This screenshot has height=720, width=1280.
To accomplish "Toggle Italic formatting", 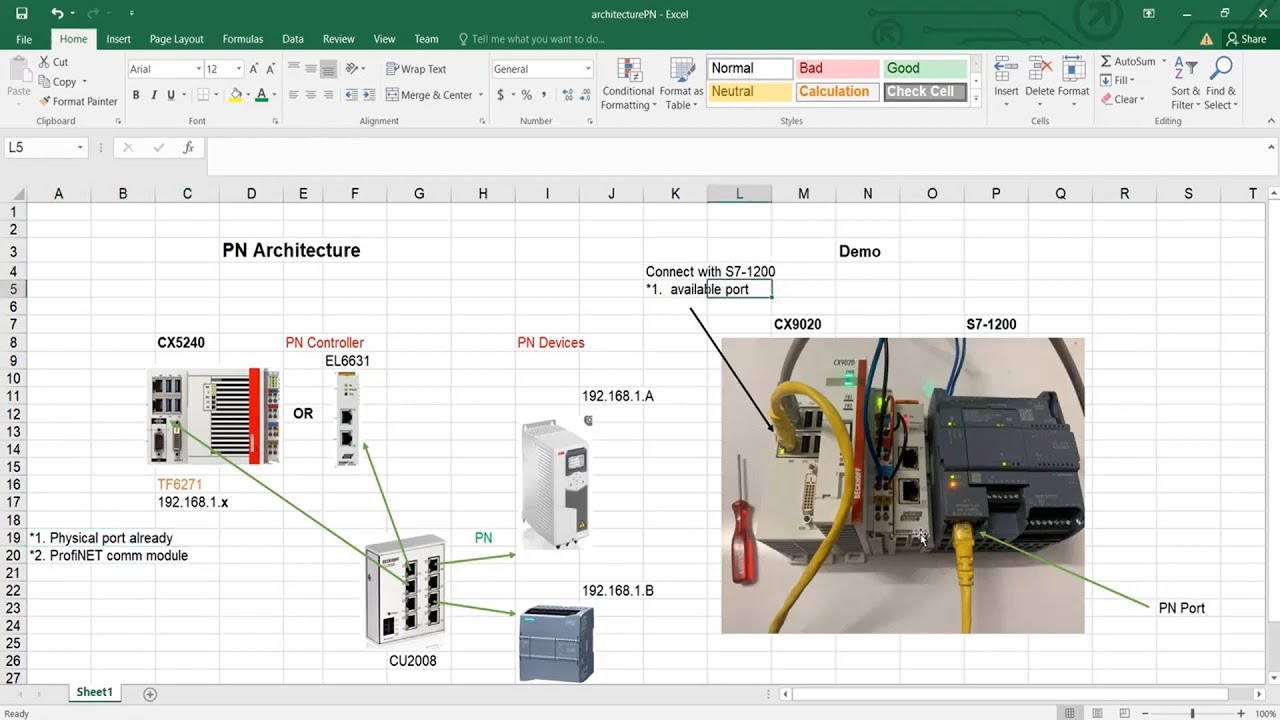I will pyautogui.click(x=153, y=95).
